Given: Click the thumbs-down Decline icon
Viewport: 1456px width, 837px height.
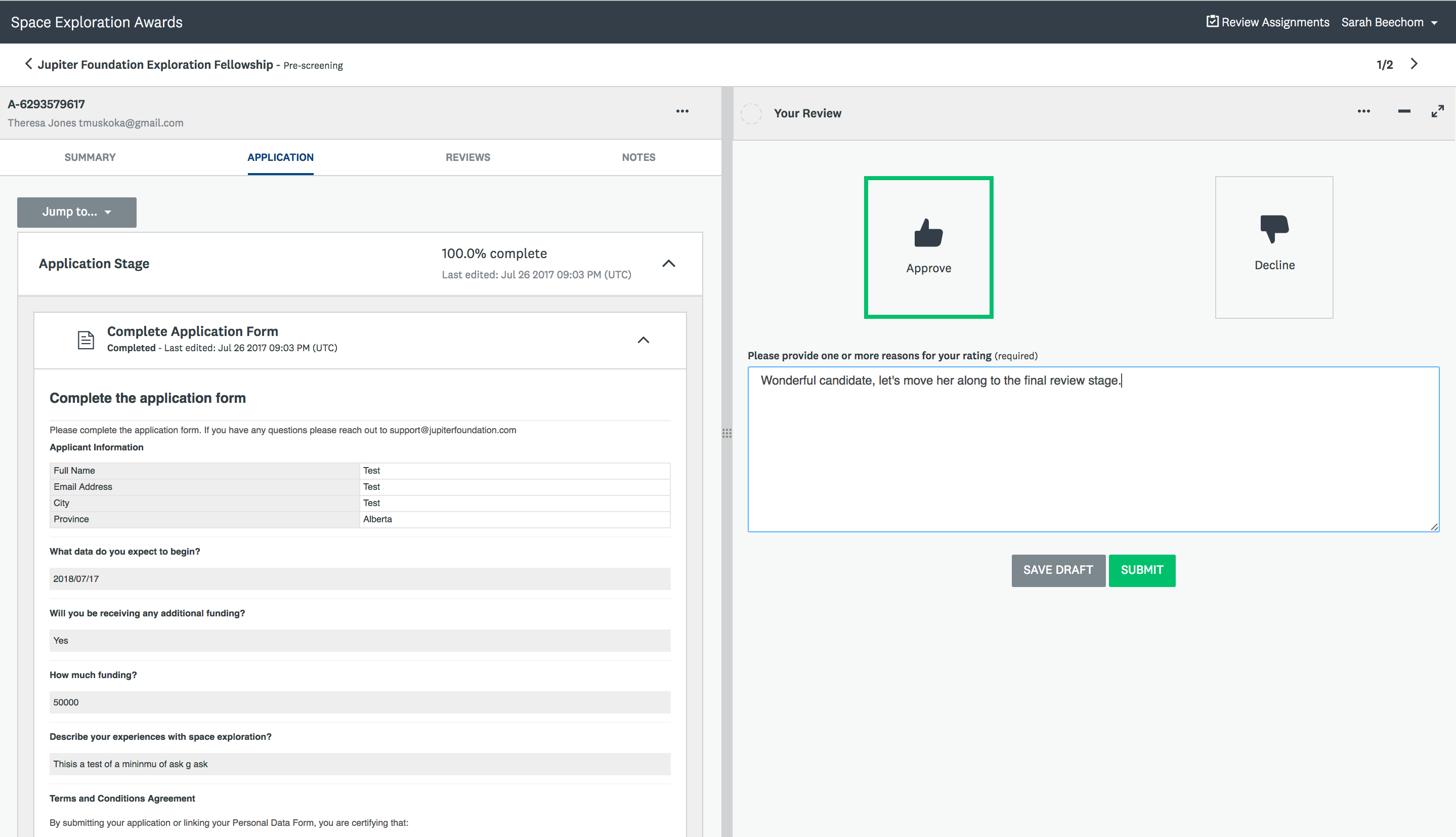Looking at the screenshot, I should 1274,229.
